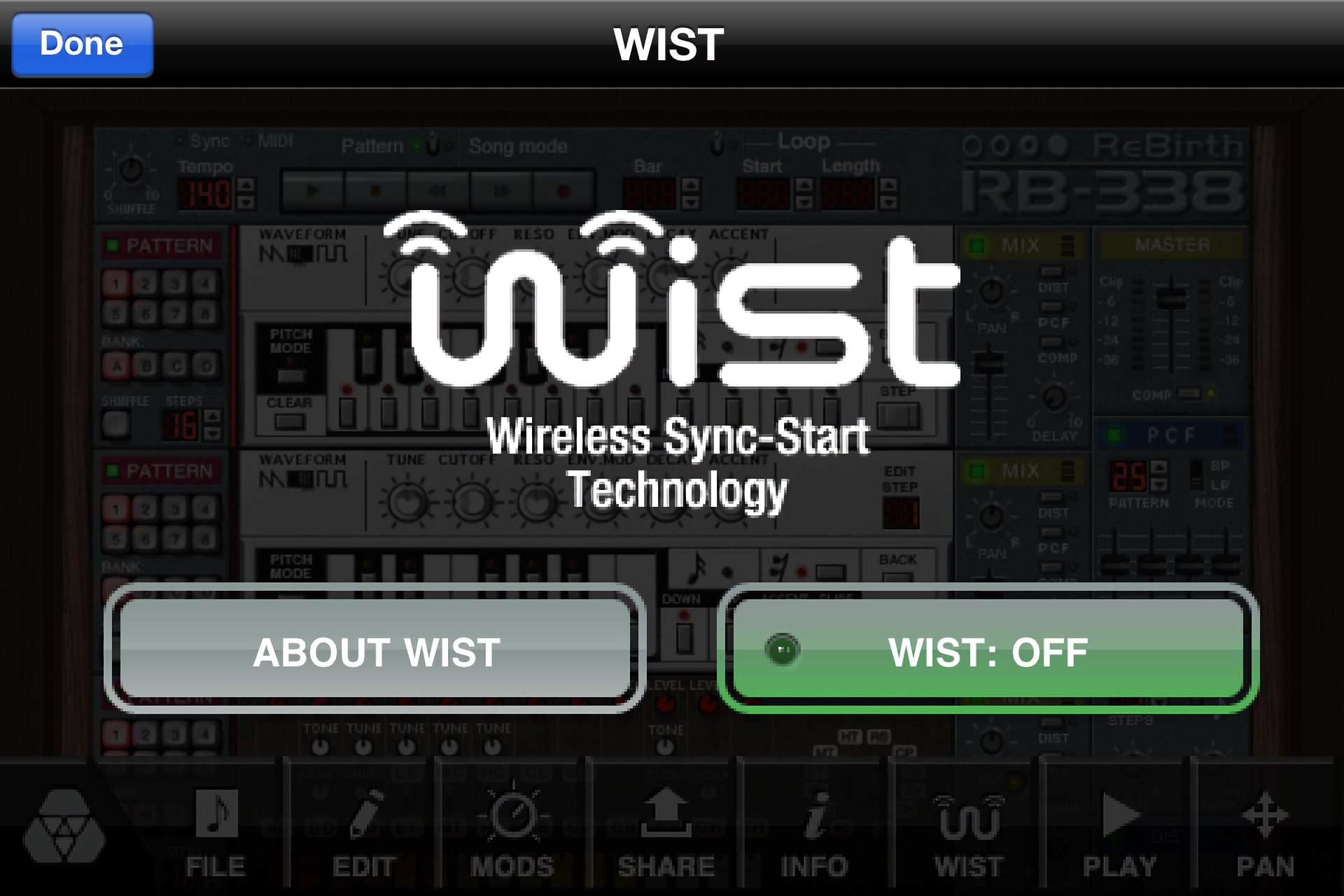
Task: Increase the Tempo stepper arrow
Action: coord(246,186)
